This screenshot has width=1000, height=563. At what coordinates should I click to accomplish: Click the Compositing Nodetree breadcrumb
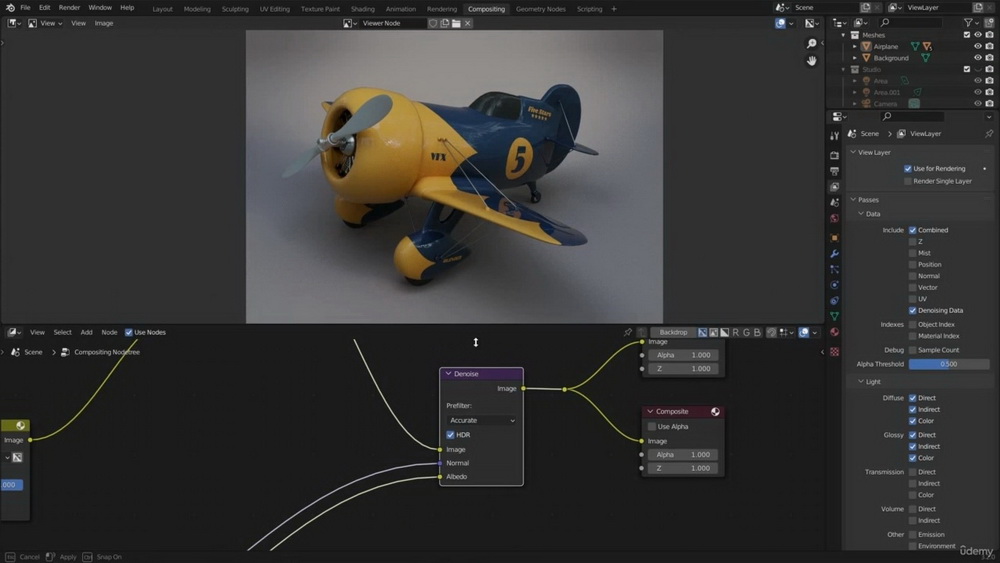(107, 352)
